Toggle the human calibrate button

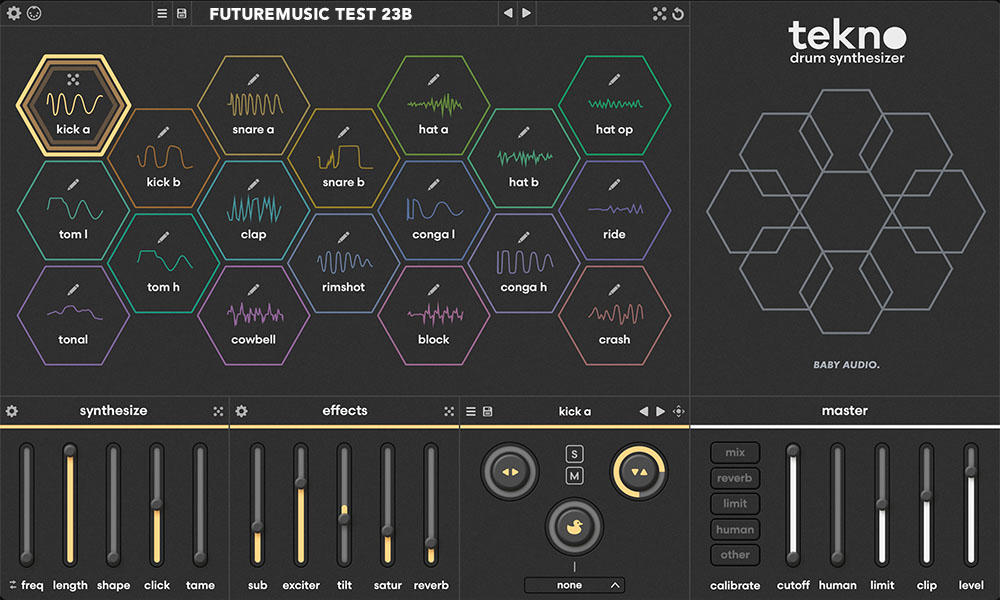click(x=735, y=529)
